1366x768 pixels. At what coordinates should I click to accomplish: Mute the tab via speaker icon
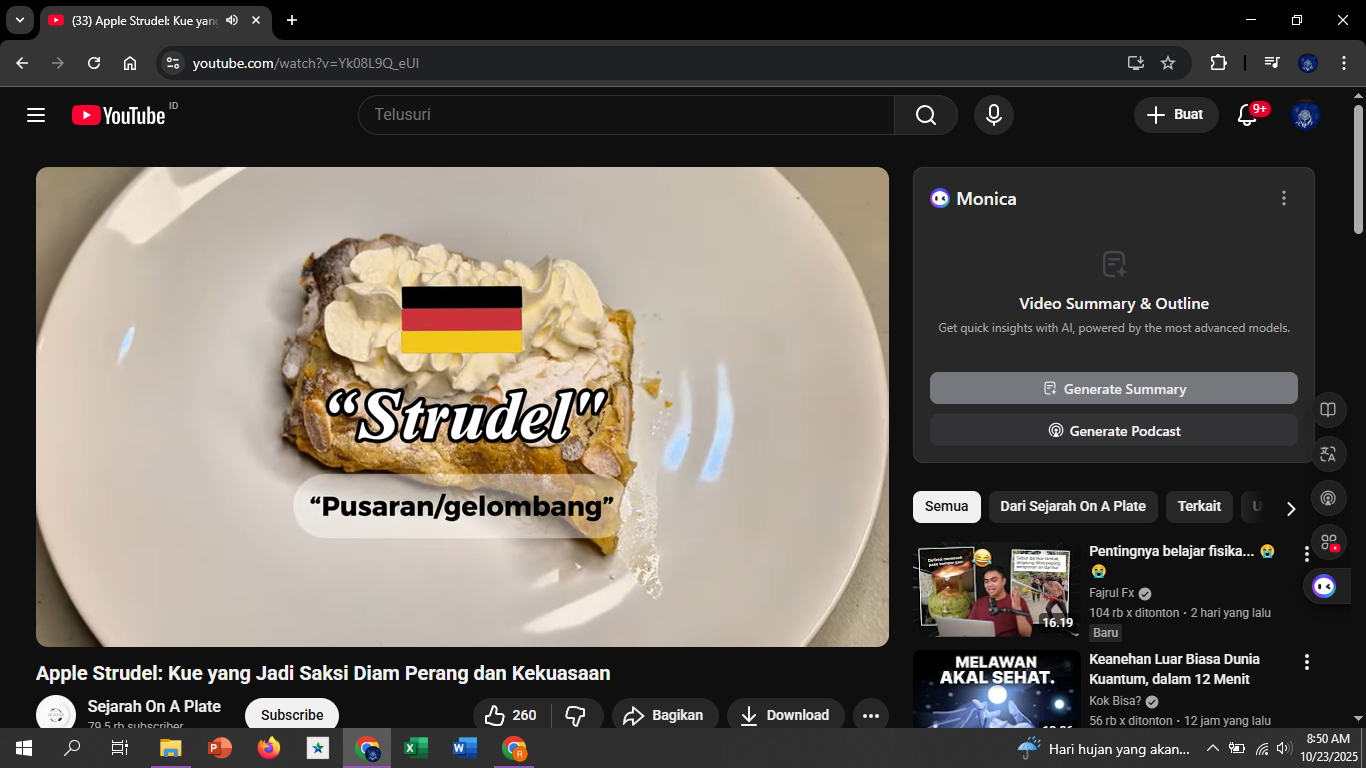232,20
